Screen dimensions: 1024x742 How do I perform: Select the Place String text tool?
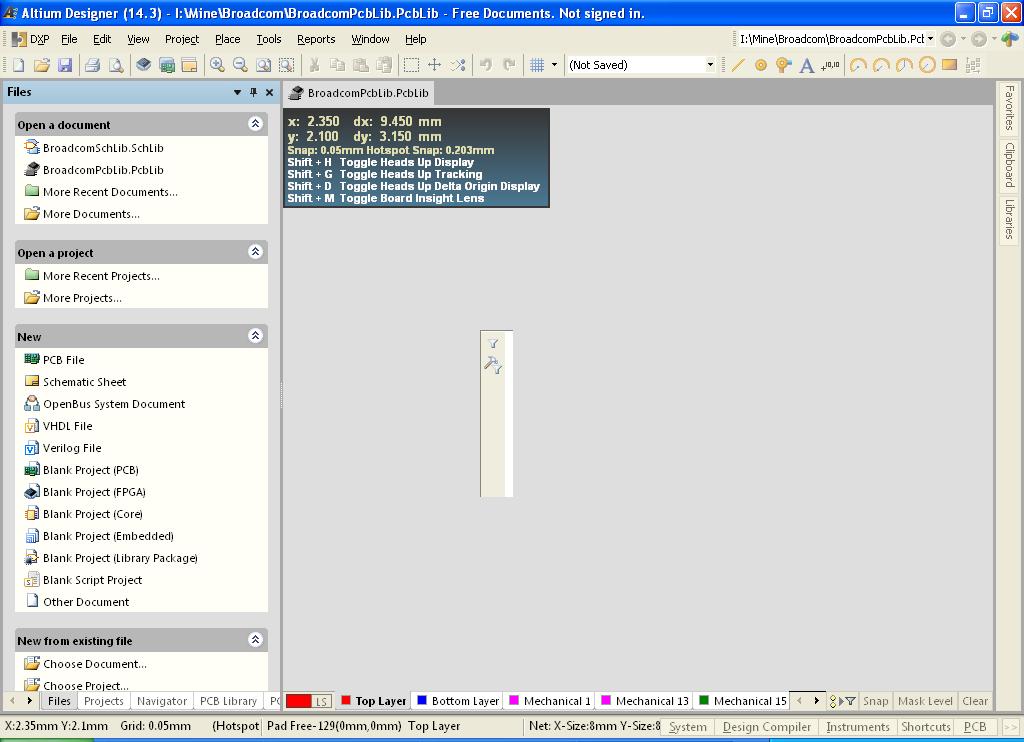[x=807, y=65]
